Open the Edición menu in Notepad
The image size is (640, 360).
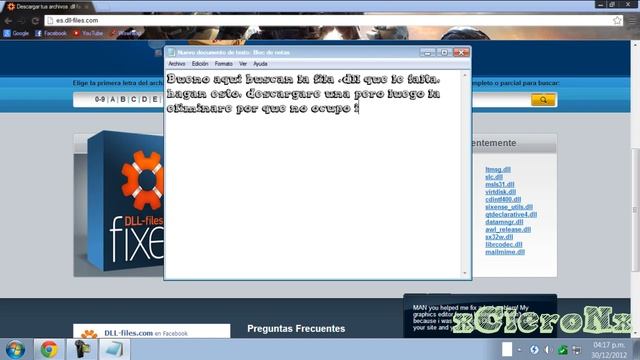tap(200, 64)
